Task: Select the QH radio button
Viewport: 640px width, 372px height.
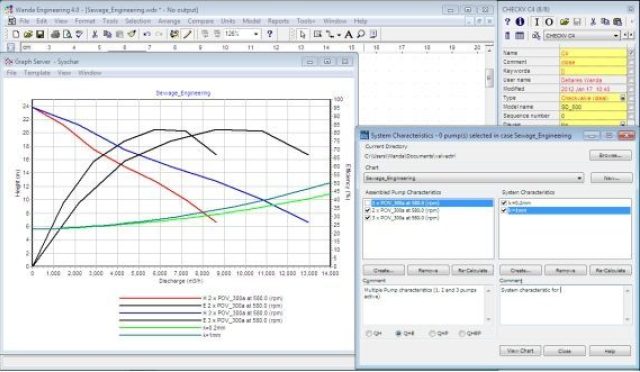Action: (x=369, y=333)
